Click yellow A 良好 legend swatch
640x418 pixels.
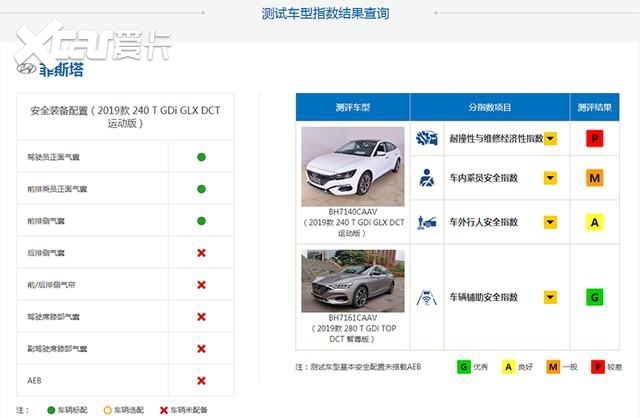tap(508, 367)
